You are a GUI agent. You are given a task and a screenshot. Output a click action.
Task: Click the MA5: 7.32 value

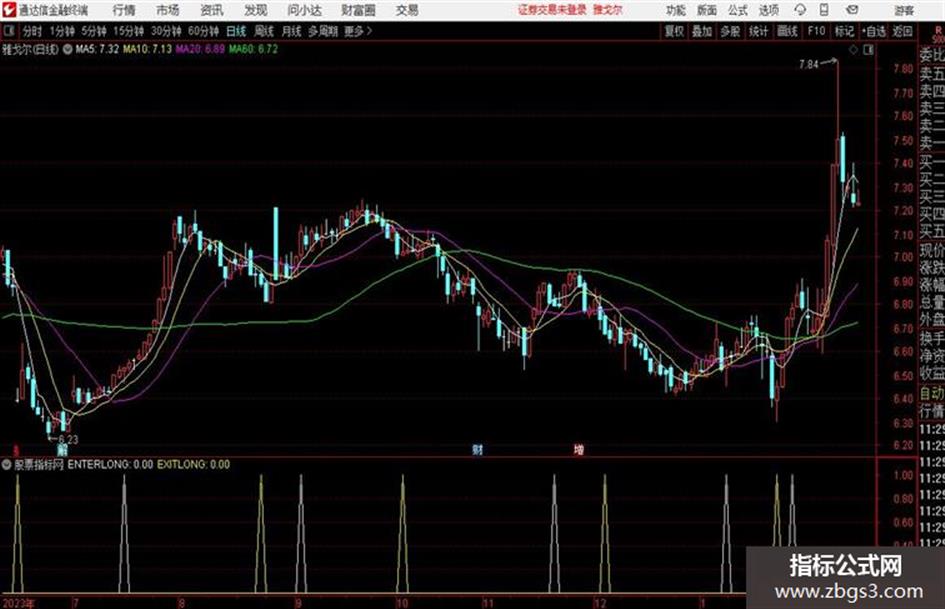coord(97,49)
